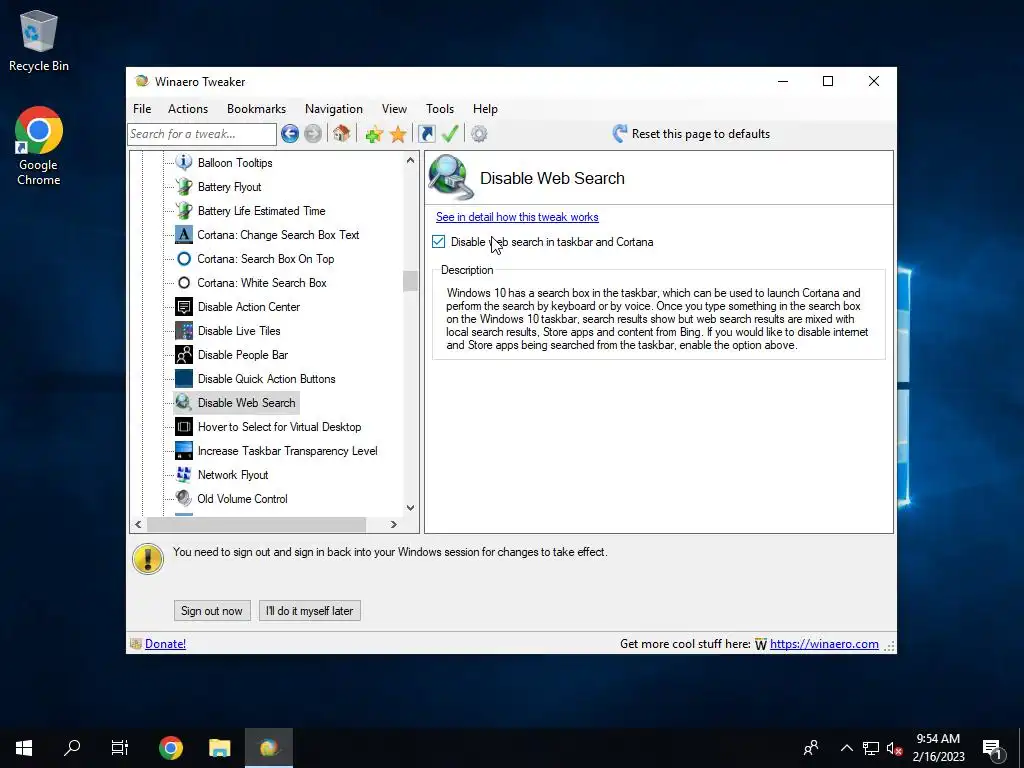Viewport: 1024px width, 768px height.
Task: Click the network tray icon
Action: point(871,748)
